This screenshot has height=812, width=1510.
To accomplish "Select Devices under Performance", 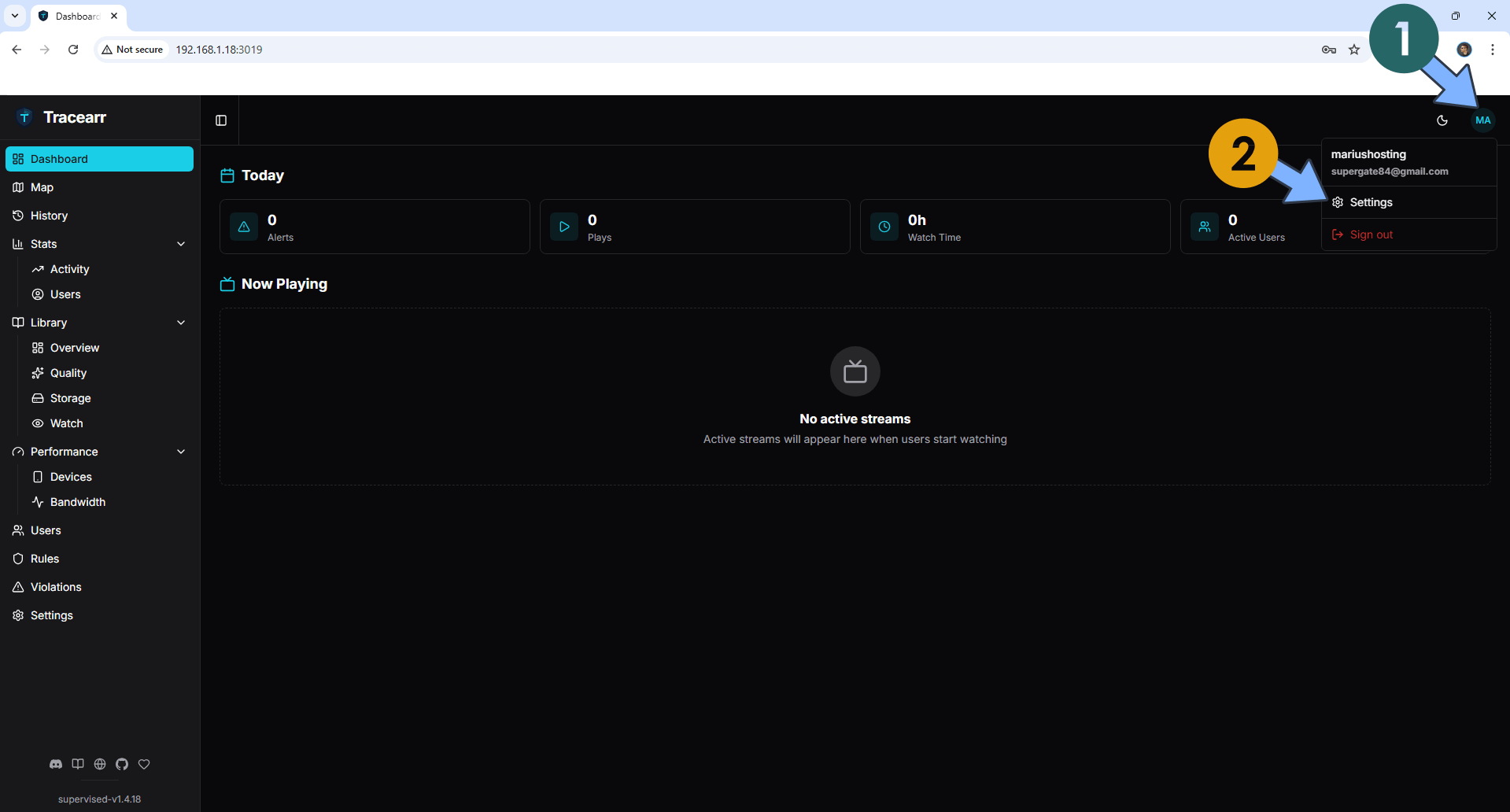I will tap(71, 476).
